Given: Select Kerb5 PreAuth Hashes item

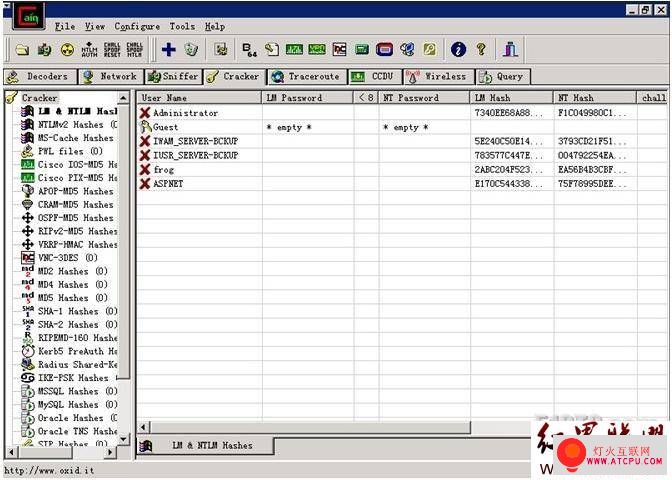Looking at the screenshot, I should coord(69,351).
